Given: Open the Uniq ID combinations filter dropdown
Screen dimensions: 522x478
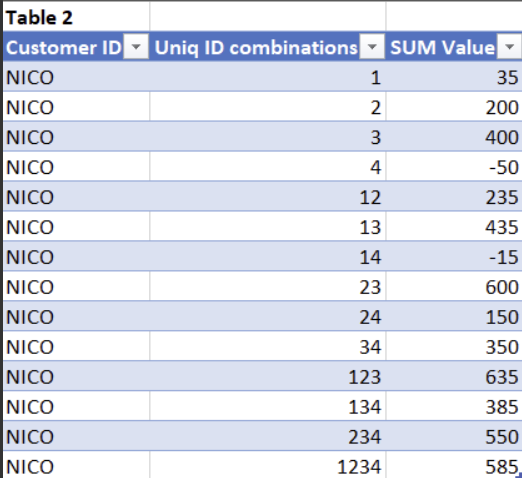Looking at the screenshot, I should [372, 47].
